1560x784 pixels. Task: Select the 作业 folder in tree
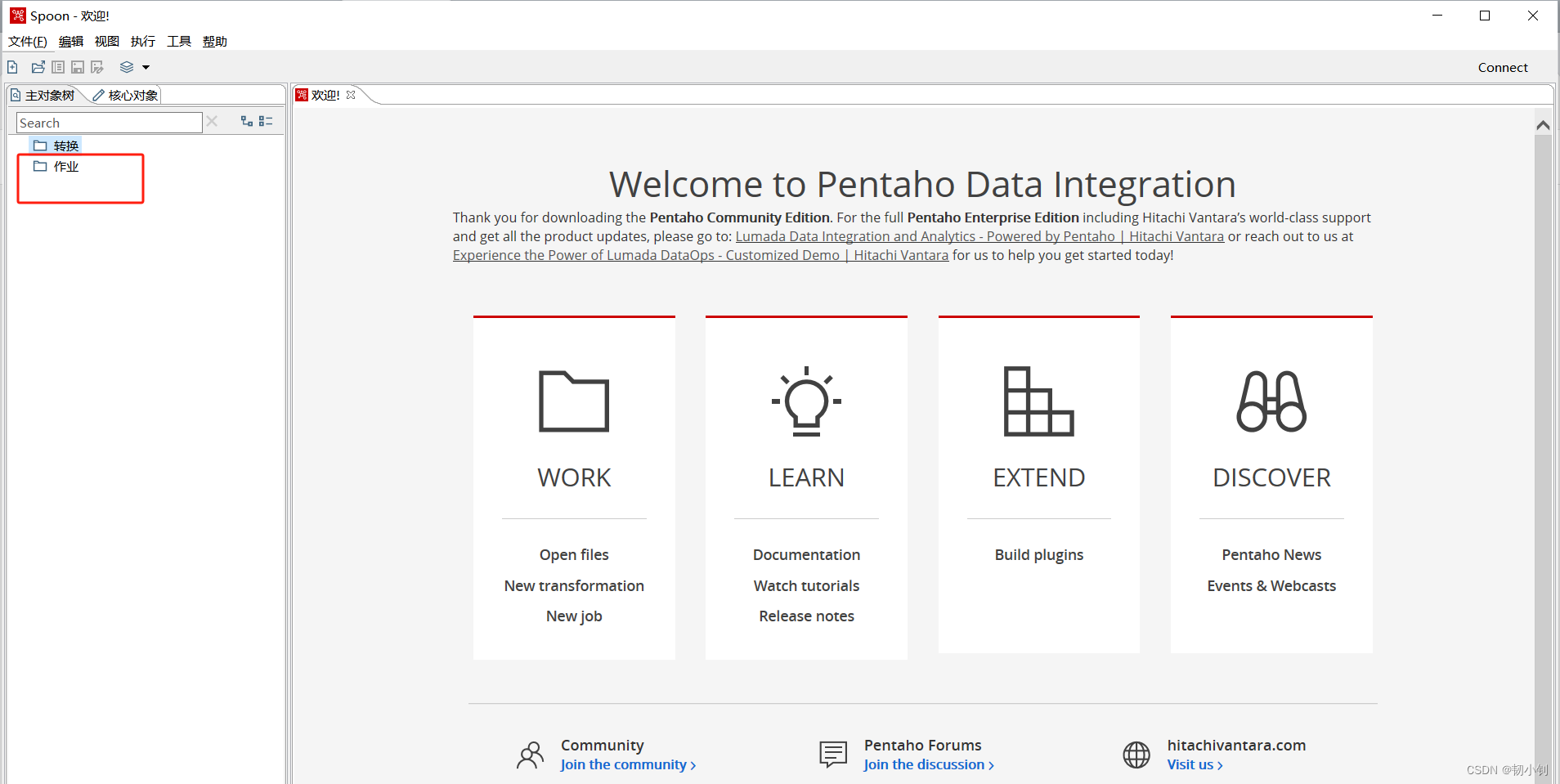56,166
